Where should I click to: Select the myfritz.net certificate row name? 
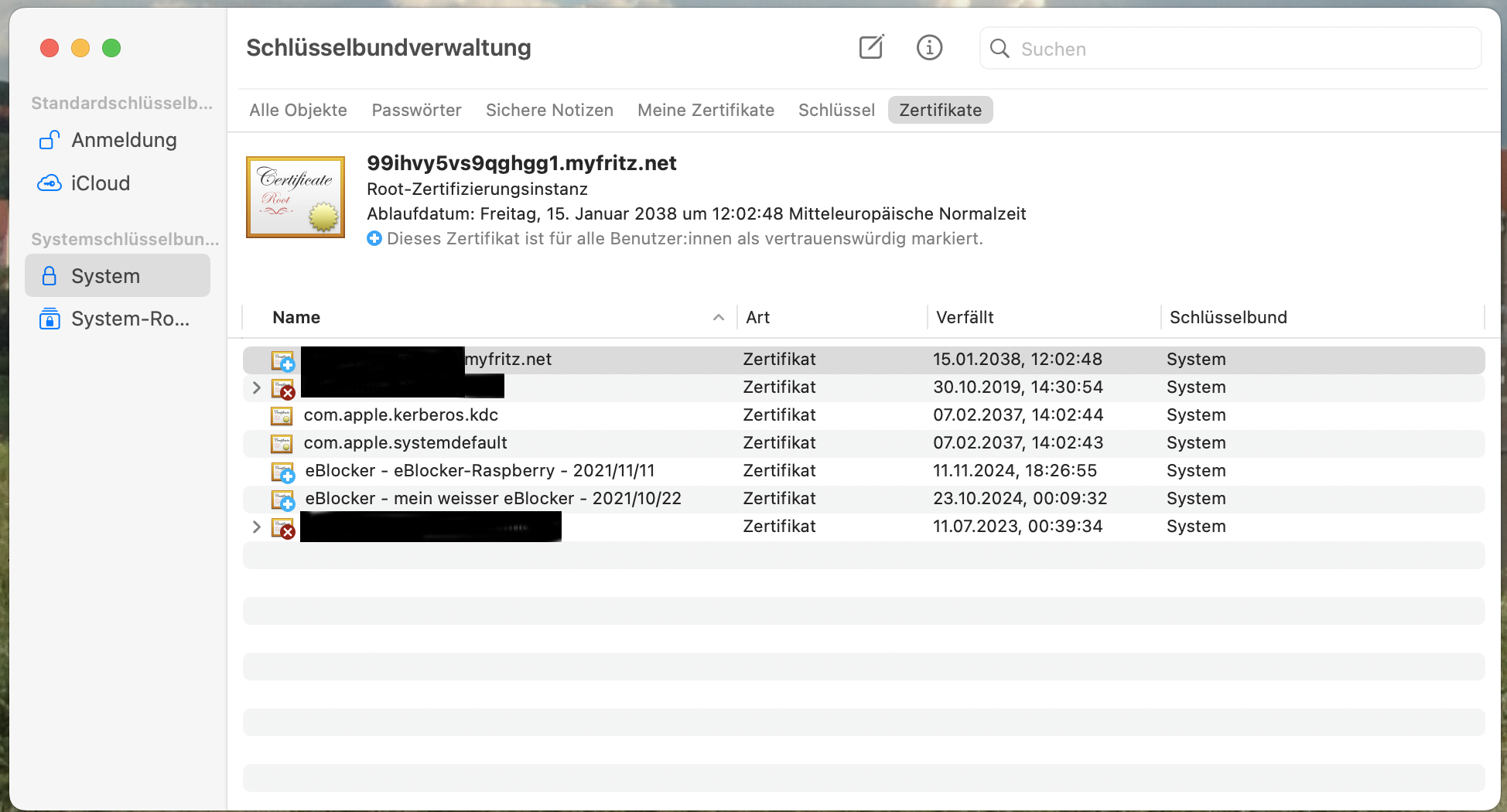coord(508,359)
